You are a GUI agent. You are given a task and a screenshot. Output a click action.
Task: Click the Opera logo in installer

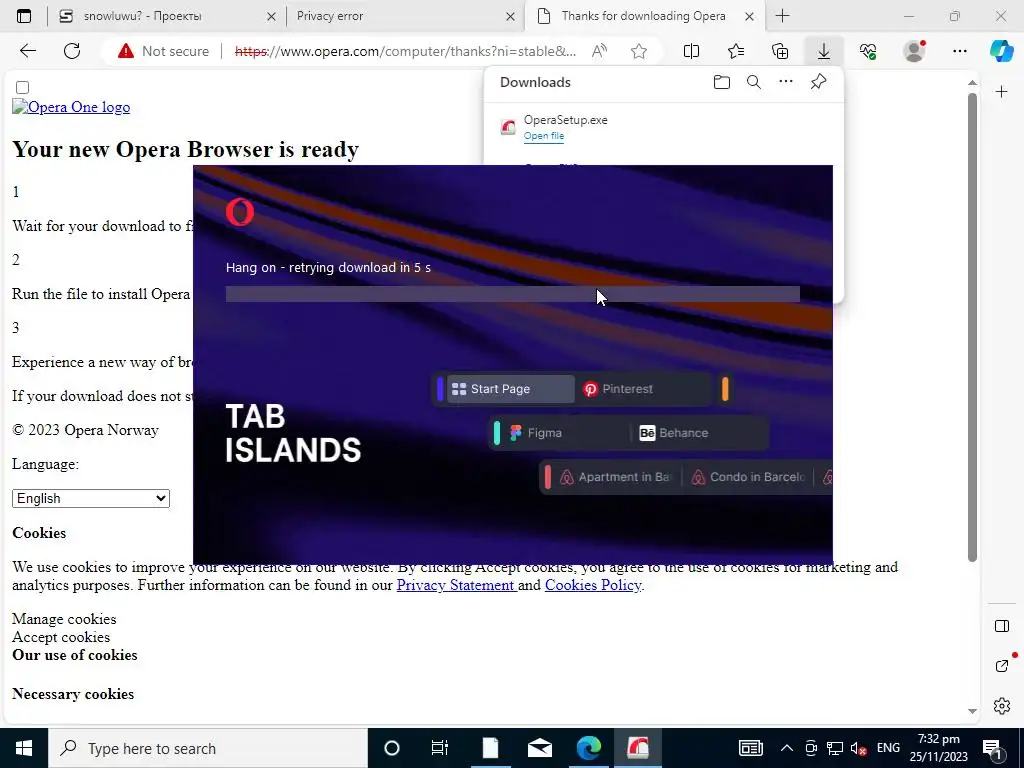pos(240,212)
